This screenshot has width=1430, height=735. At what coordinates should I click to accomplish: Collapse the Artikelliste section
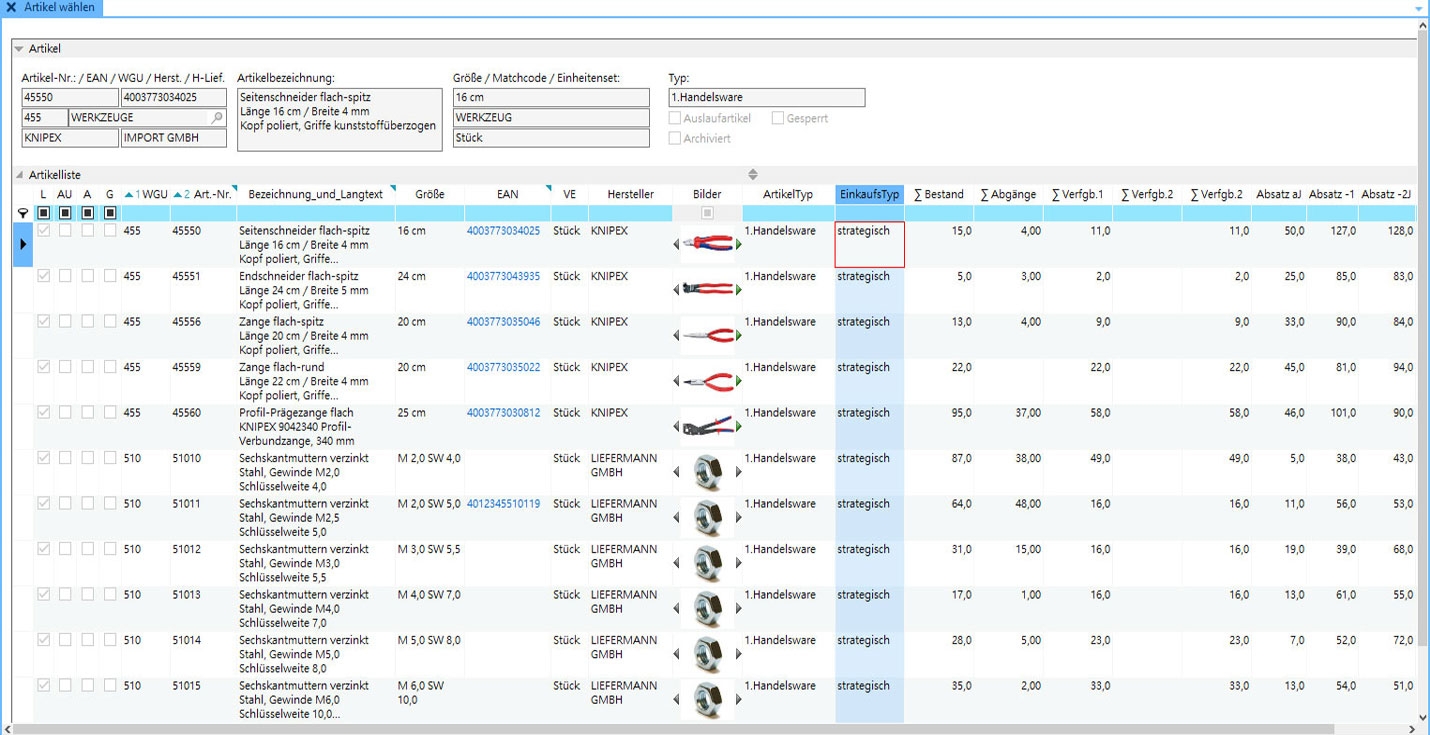[x=19, y=175]
